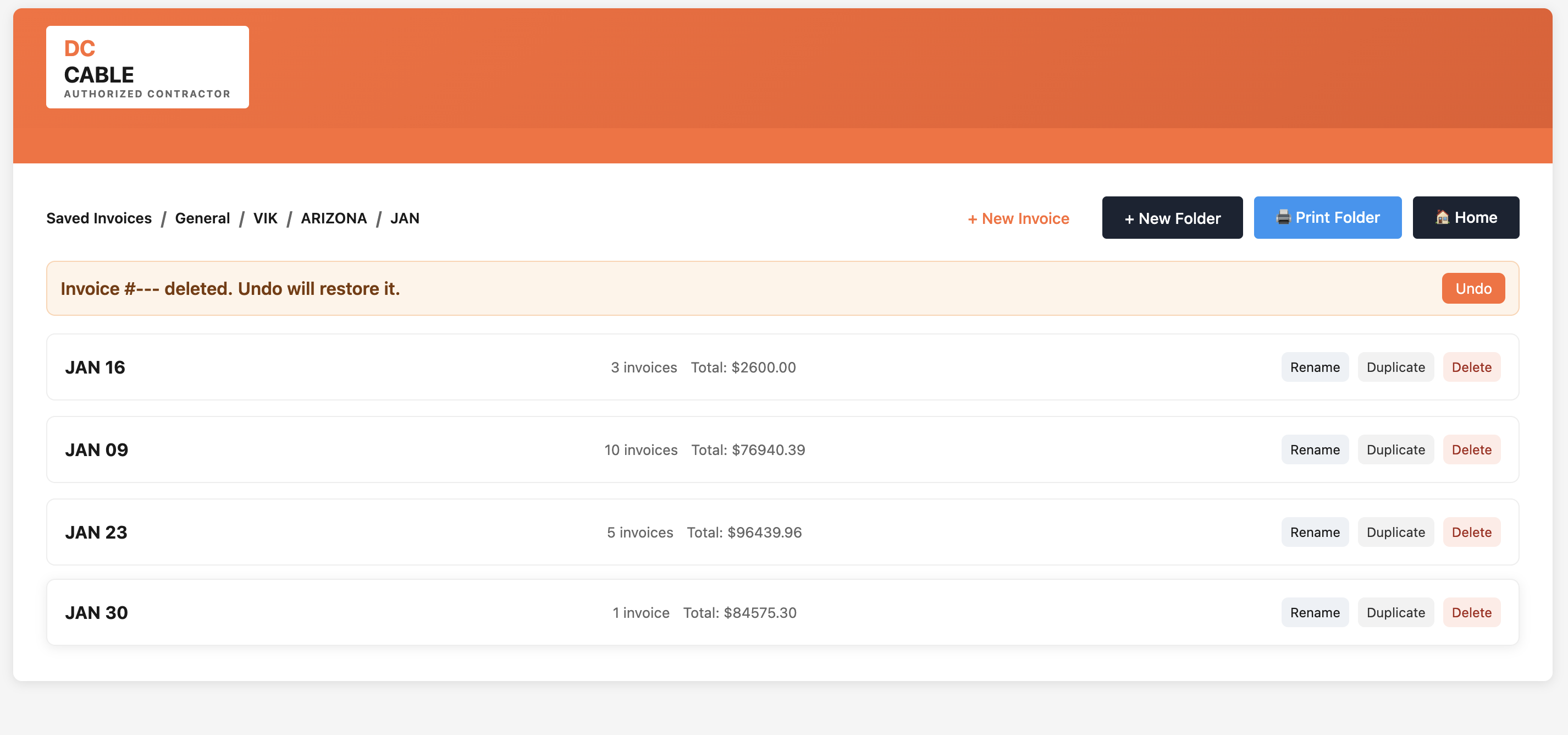Viewport: 1568px width, 735px height.
Task: Rename the JAN 16 folder
Action: tap(1315, 366)
